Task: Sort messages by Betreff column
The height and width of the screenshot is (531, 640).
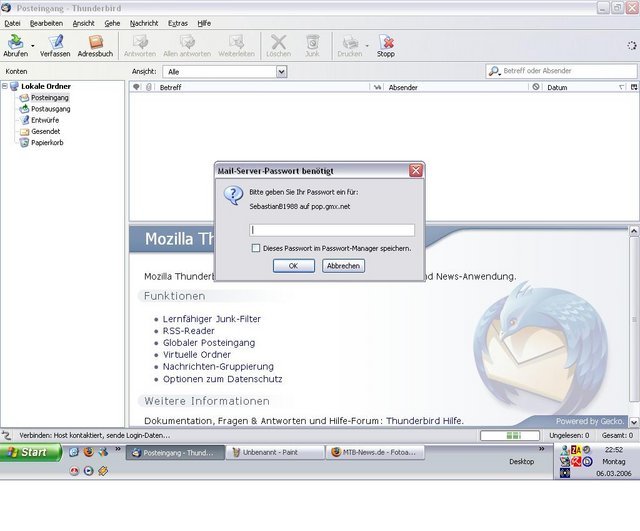Action: coord(262,87)
